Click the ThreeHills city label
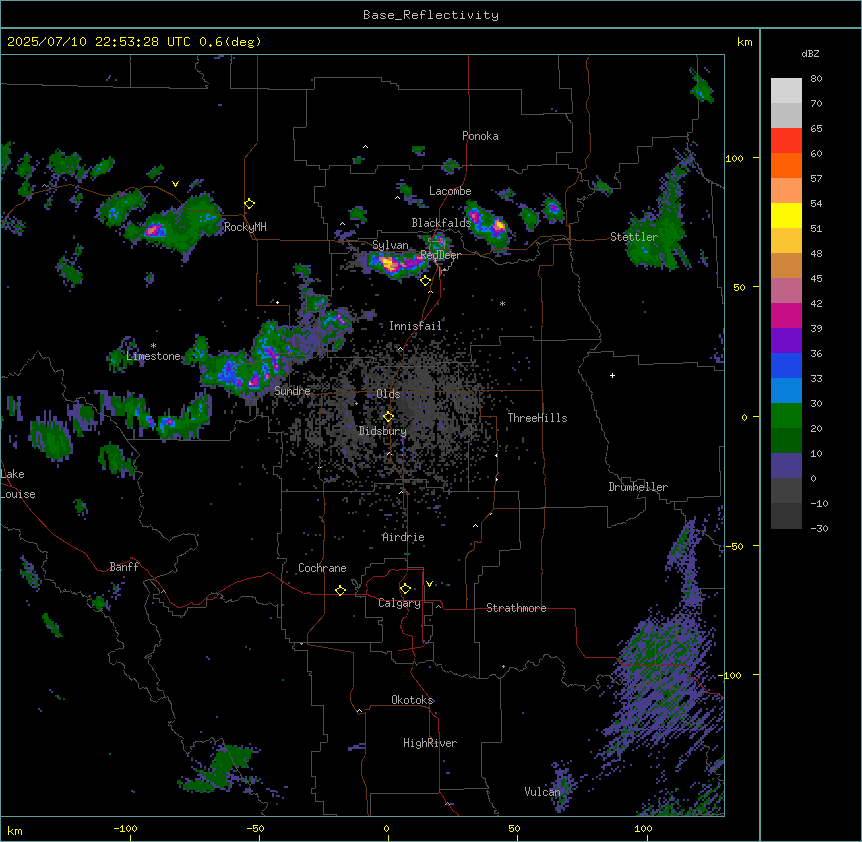Image resolution: width=862 pixels, height=842 pixels. 537,418
